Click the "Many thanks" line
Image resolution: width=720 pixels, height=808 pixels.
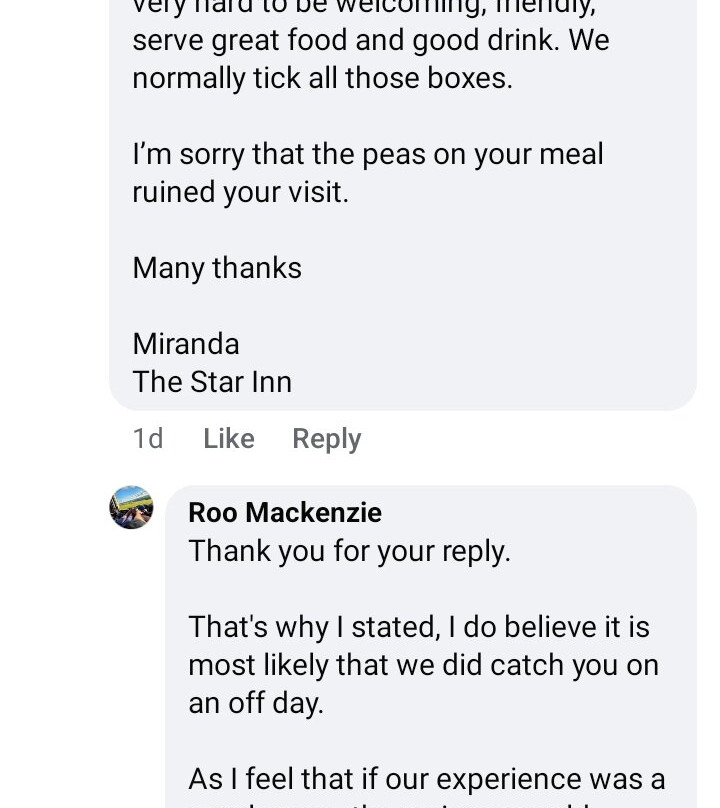coord(217,268)
